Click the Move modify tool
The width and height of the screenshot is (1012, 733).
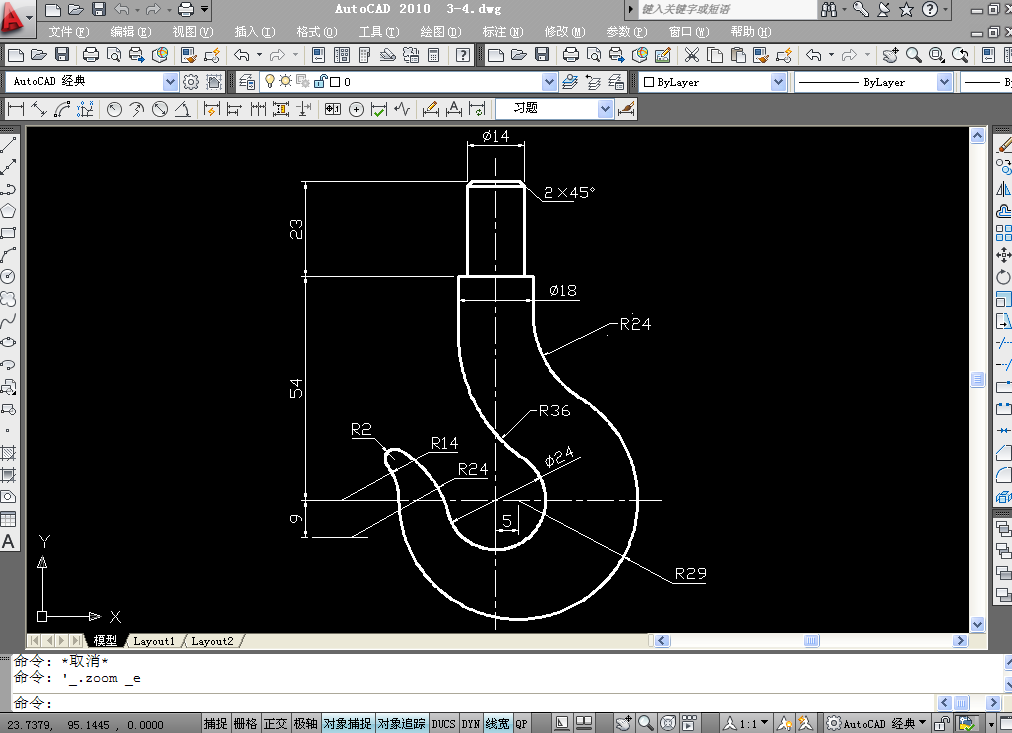coord(1003,255)
